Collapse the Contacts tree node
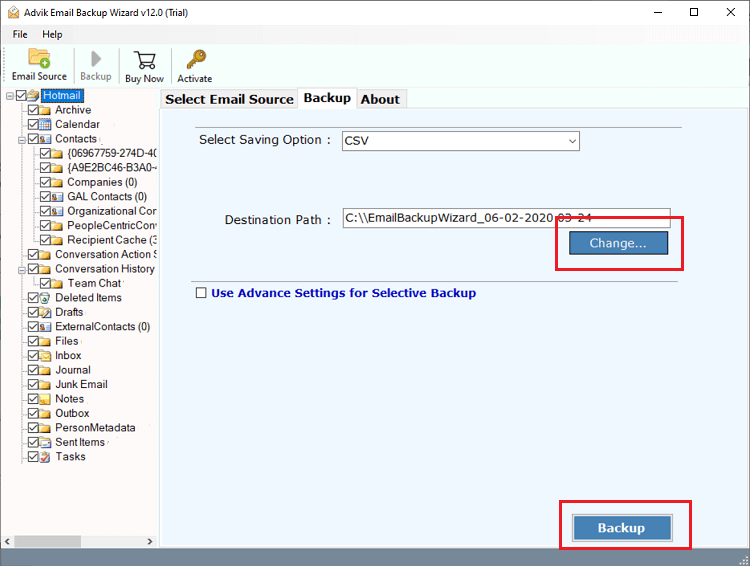Screen dimensions: 750x566 22,140
